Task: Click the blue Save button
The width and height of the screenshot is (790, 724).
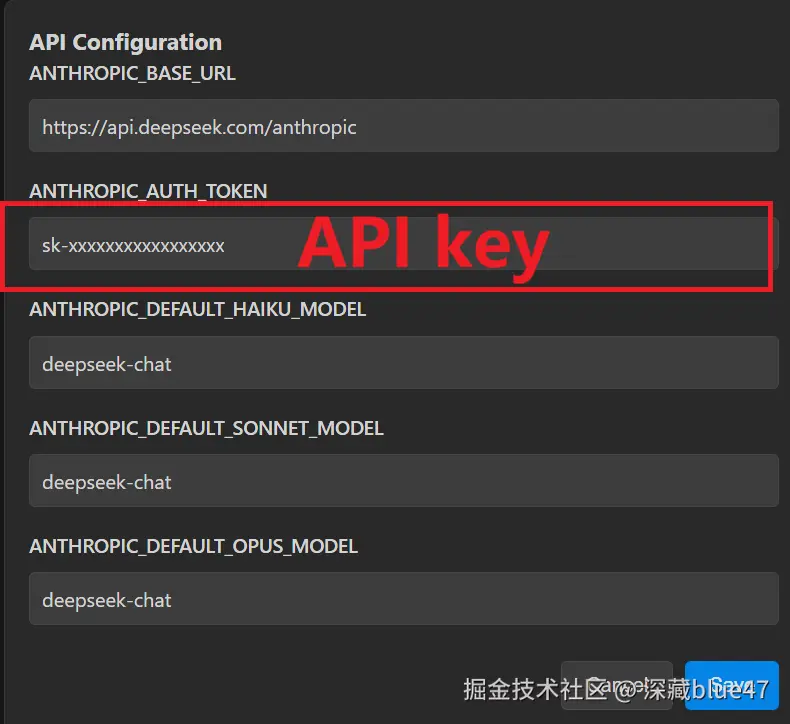Action: (732, 685)
